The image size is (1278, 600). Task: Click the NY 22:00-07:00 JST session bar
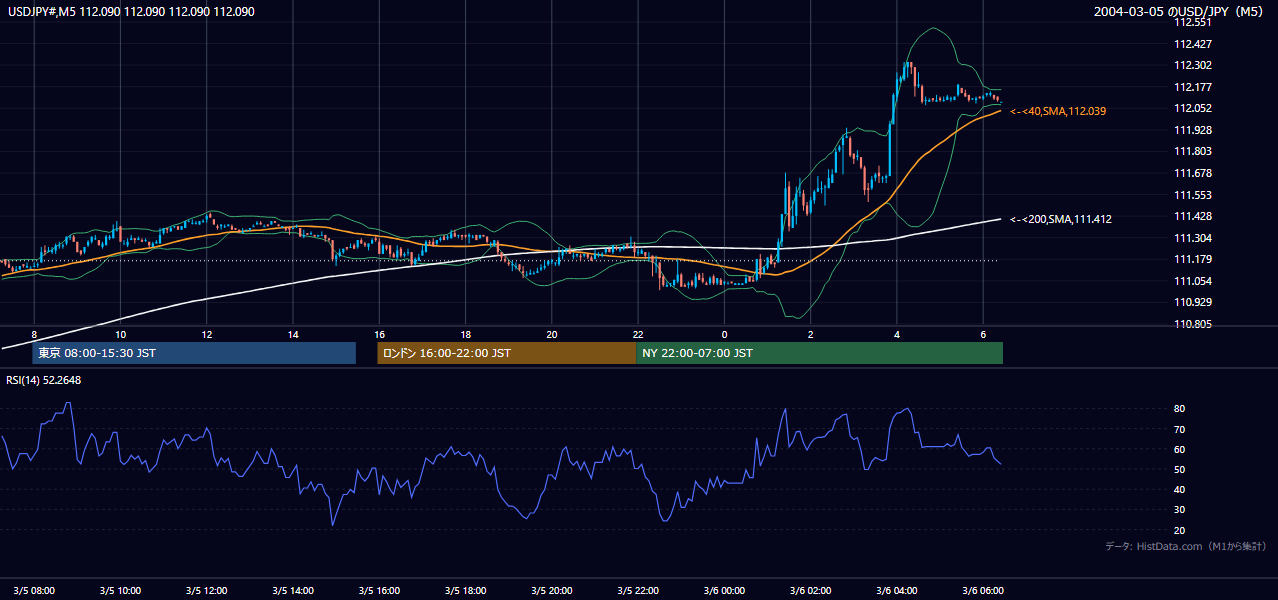coord(819,353)
